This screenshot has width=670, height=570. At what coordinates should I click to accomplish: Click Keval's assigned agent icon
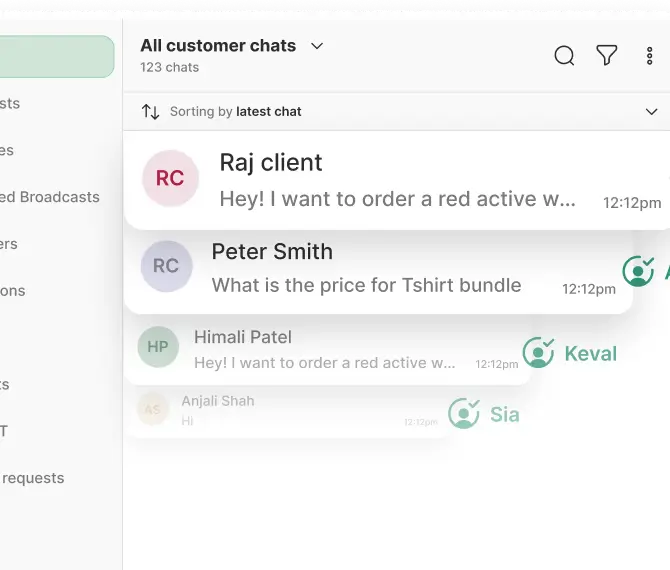(538, 353)
